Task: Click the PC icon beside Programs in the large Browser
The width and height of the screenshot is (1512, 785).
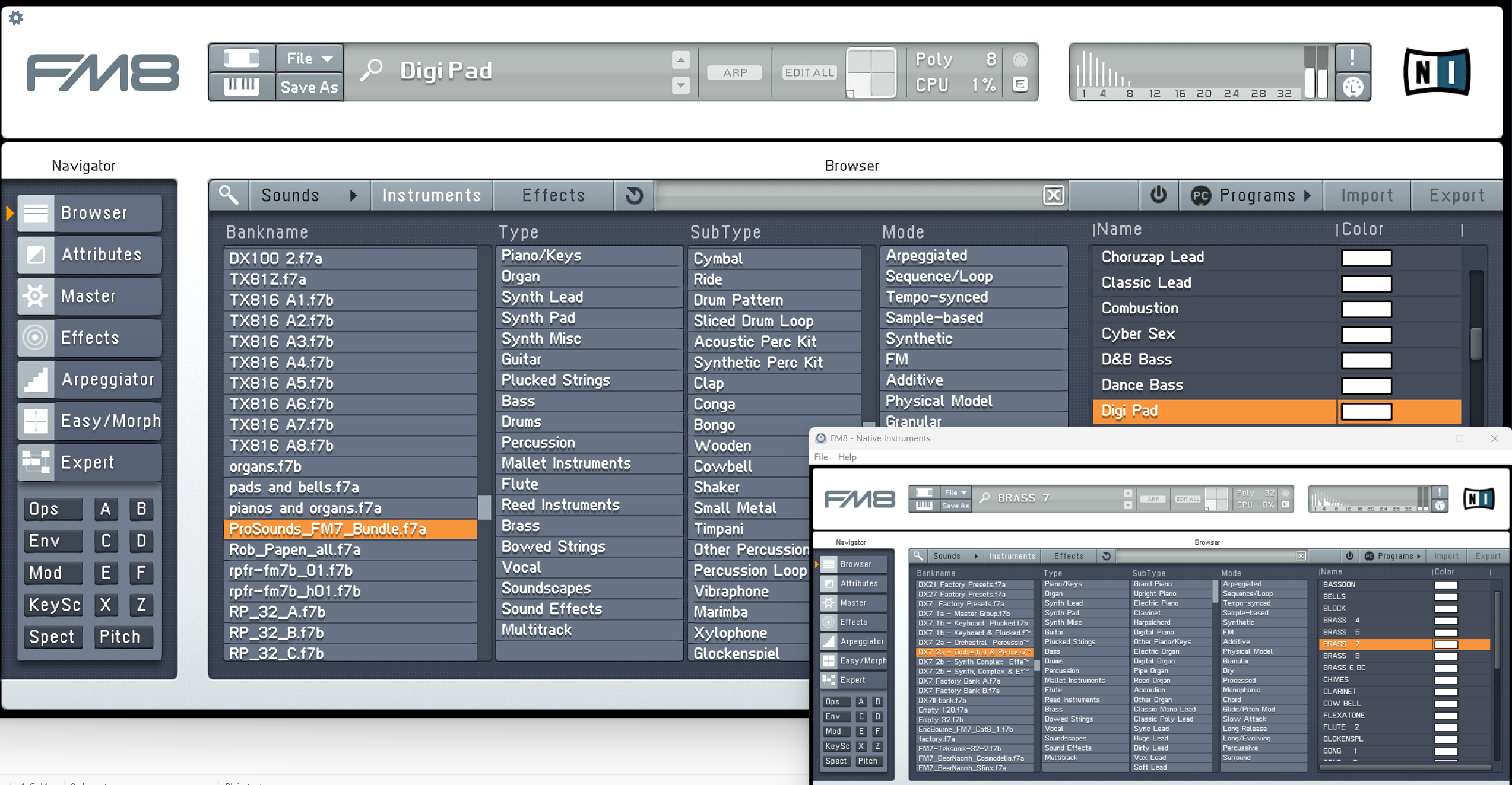Action: click(x=1201, y=196)
